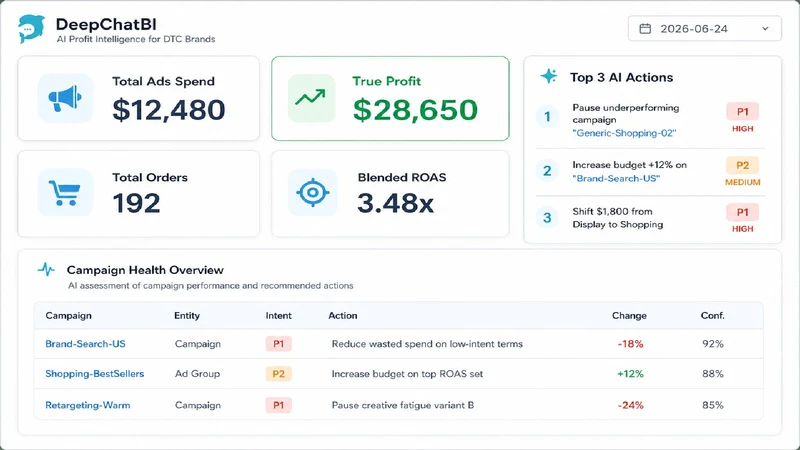The height and width of the screenshot is (450, 800).
Task: Click the P1 intent badge in Retargeting-Warm row
Action: coord(279,405)
